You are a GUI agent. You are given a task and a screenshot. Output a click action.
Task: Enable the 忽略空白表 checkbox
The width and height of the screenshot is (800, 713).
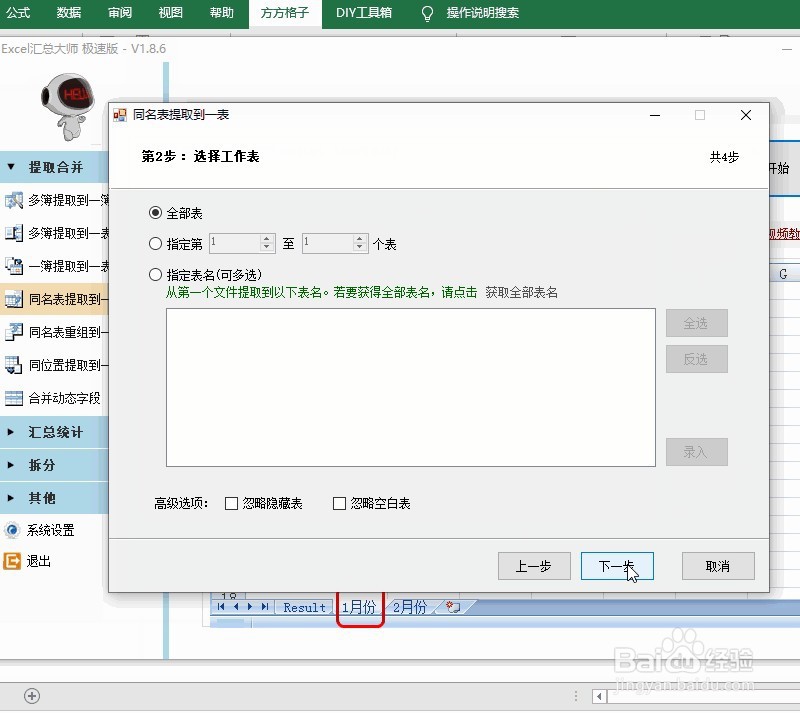coord(339,504)
